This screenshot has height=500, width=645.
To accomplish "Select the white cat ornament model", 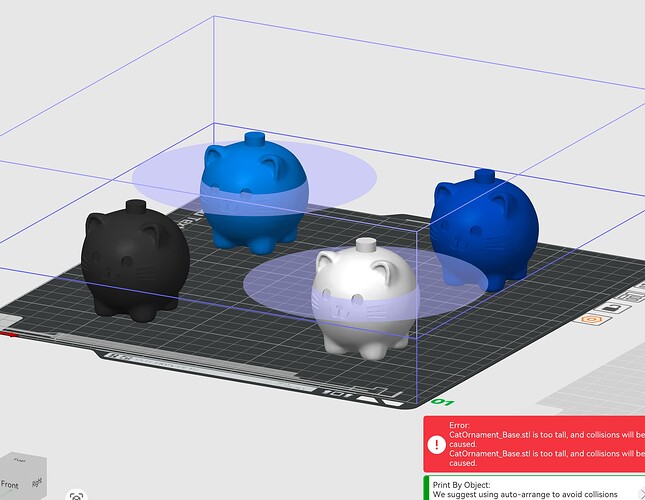I will click(363, 301).
